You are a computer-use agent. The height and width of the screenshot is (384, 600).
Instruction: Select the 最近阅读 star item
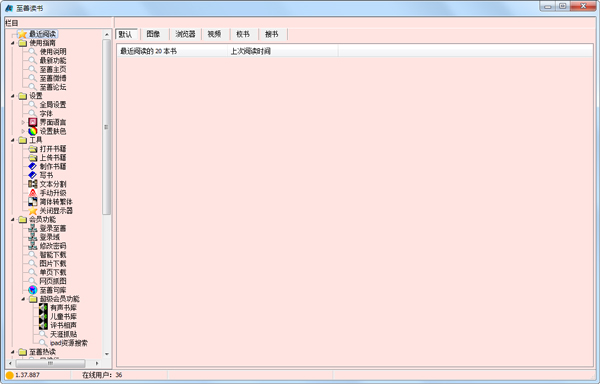click(x=38, y=34)
